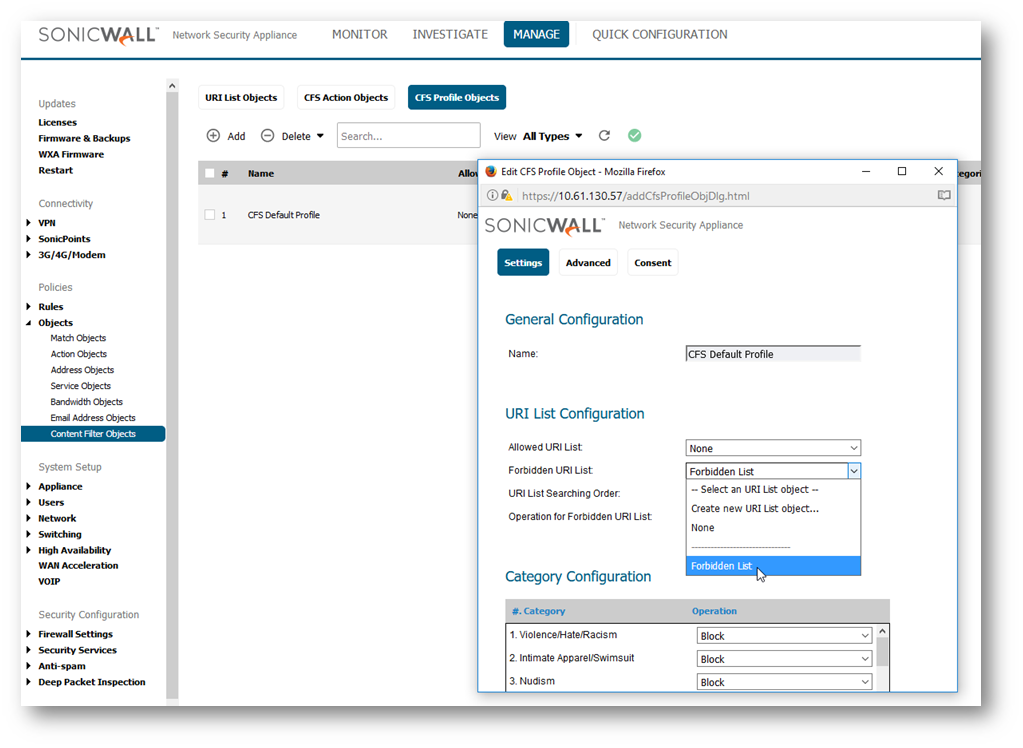1023x748 pixels.
Task: Check the CFS Default Profile row checkbox
Action: [x=209, y=215]
